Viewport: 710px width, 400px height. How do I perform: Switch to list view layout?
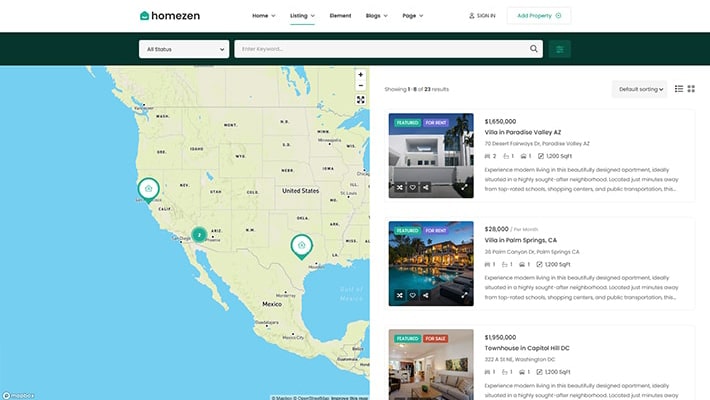[x=679, y=89]
